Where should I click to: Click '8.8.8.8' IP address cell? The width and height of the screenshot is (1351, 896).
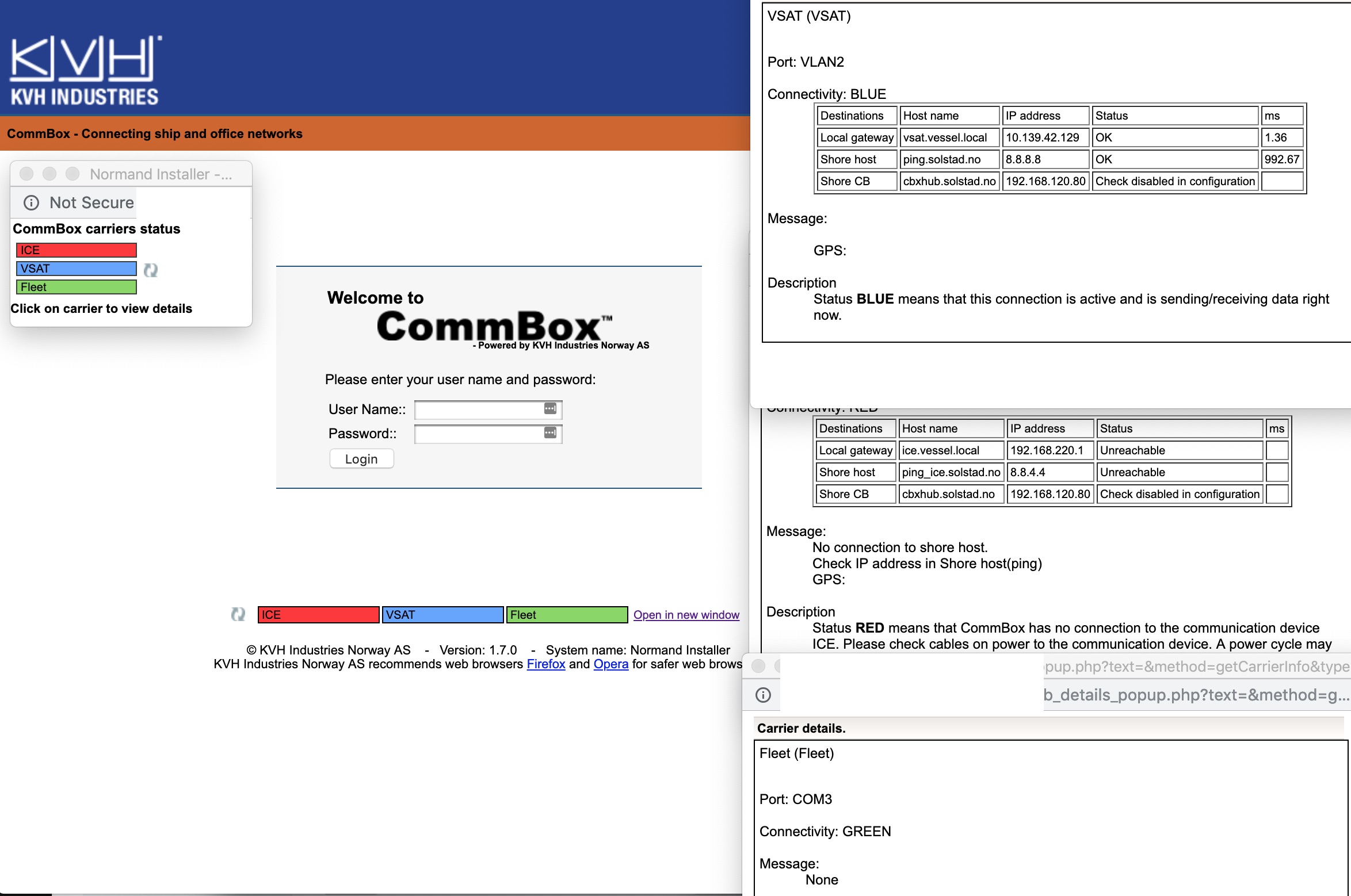click(x=1045, y=159)
